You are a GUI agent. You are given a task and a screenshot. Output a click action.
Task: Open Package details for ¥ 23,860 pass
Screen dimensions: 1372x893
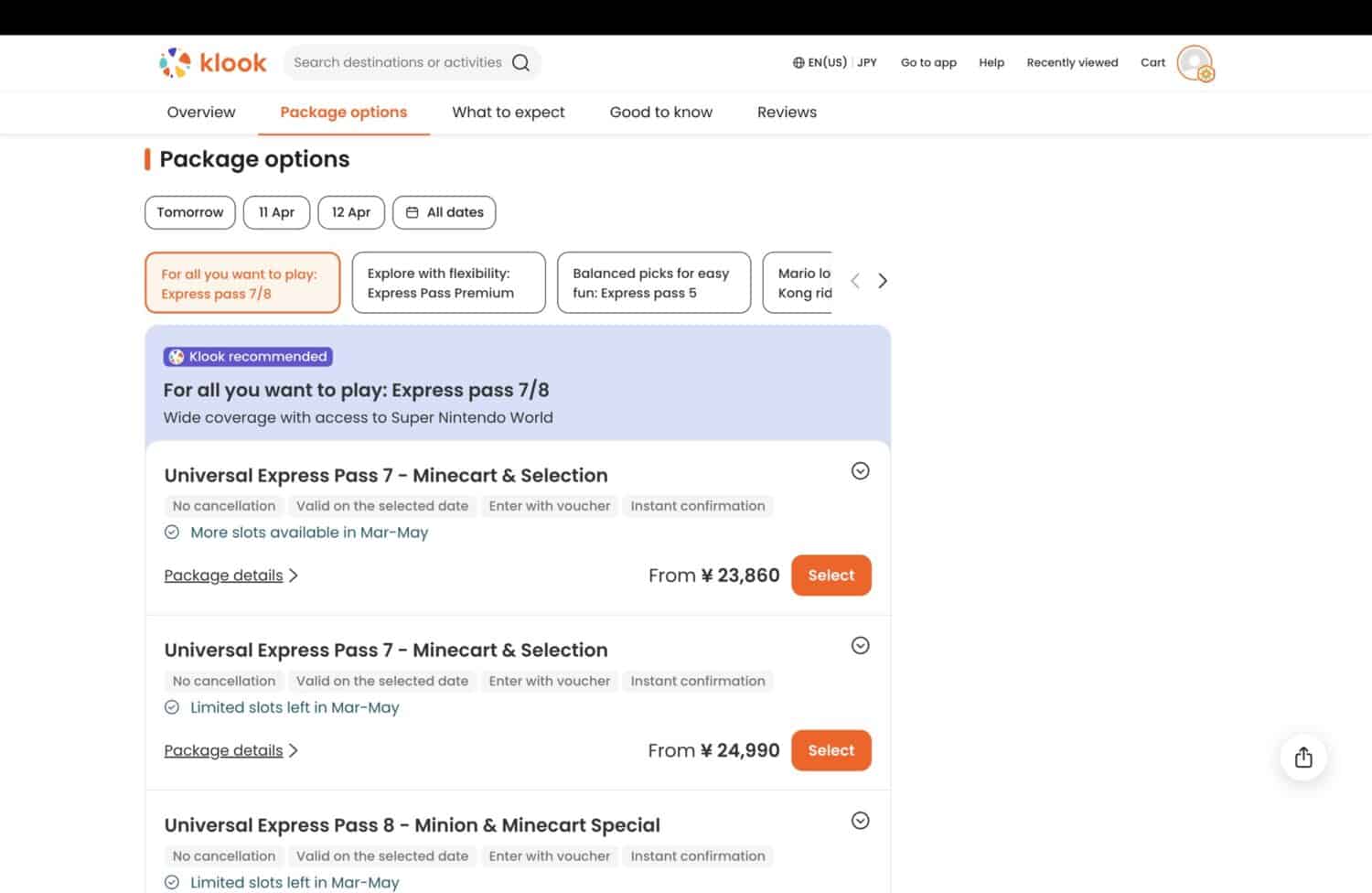click(231, 576)
